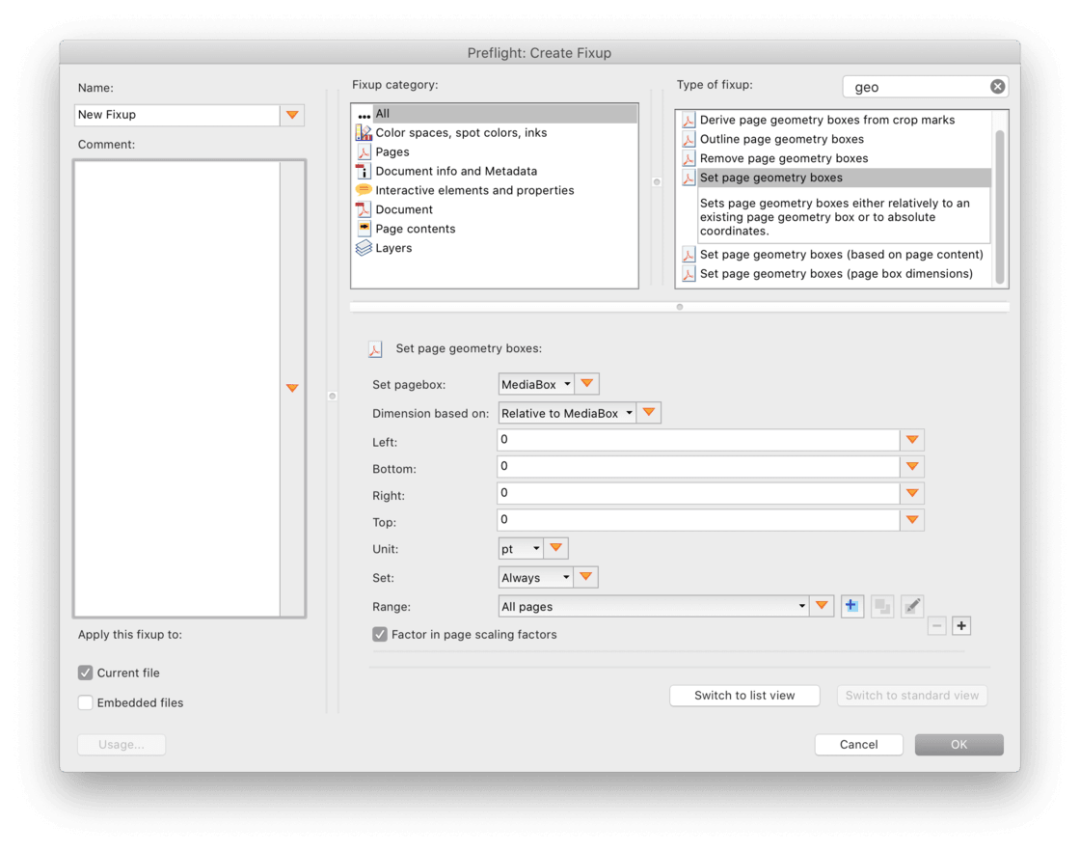Open the Range All pages dropdown

(653, 607)
